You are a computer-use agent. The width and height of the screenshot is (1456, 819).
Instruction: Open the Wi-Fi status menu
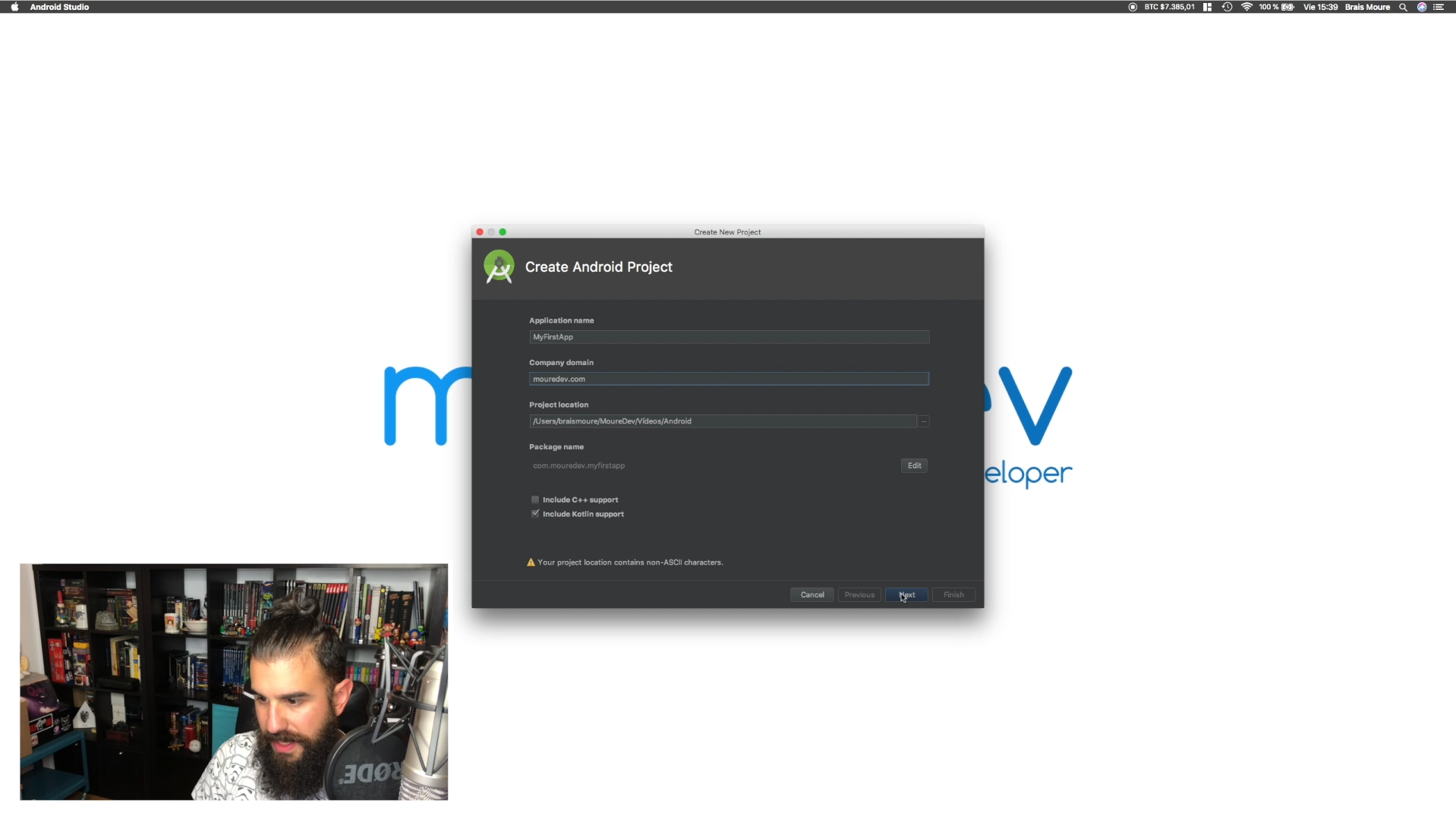point(1246,7)
